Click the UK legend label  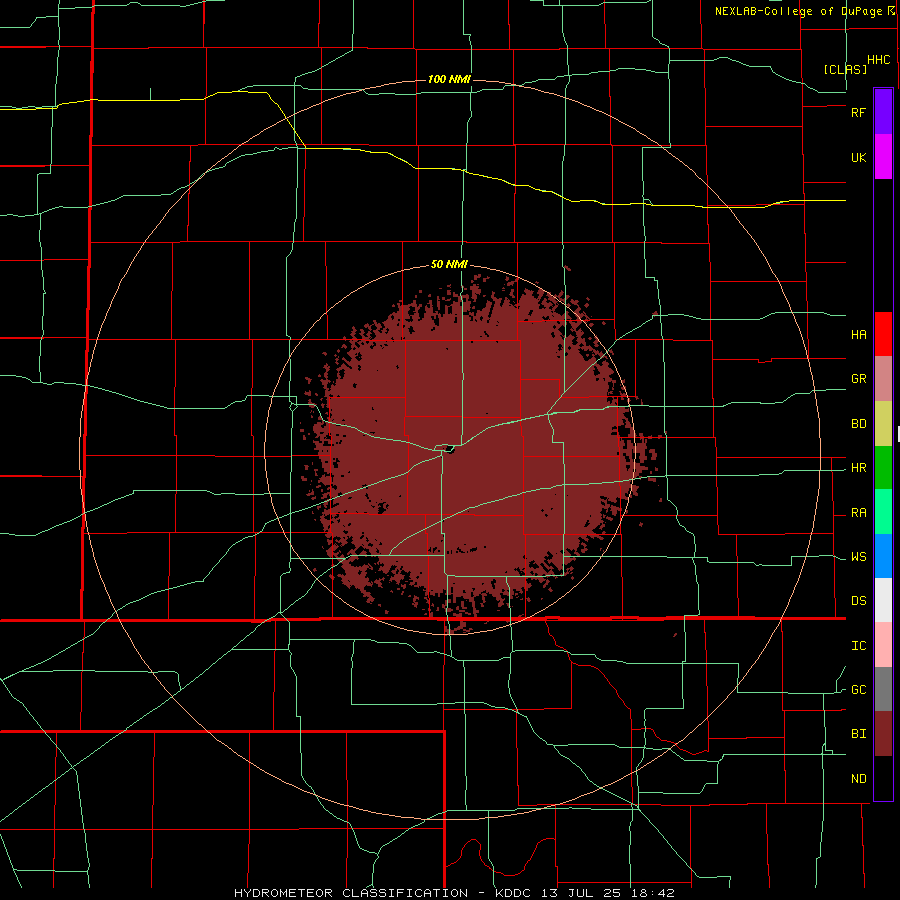[x=858, y=157]
